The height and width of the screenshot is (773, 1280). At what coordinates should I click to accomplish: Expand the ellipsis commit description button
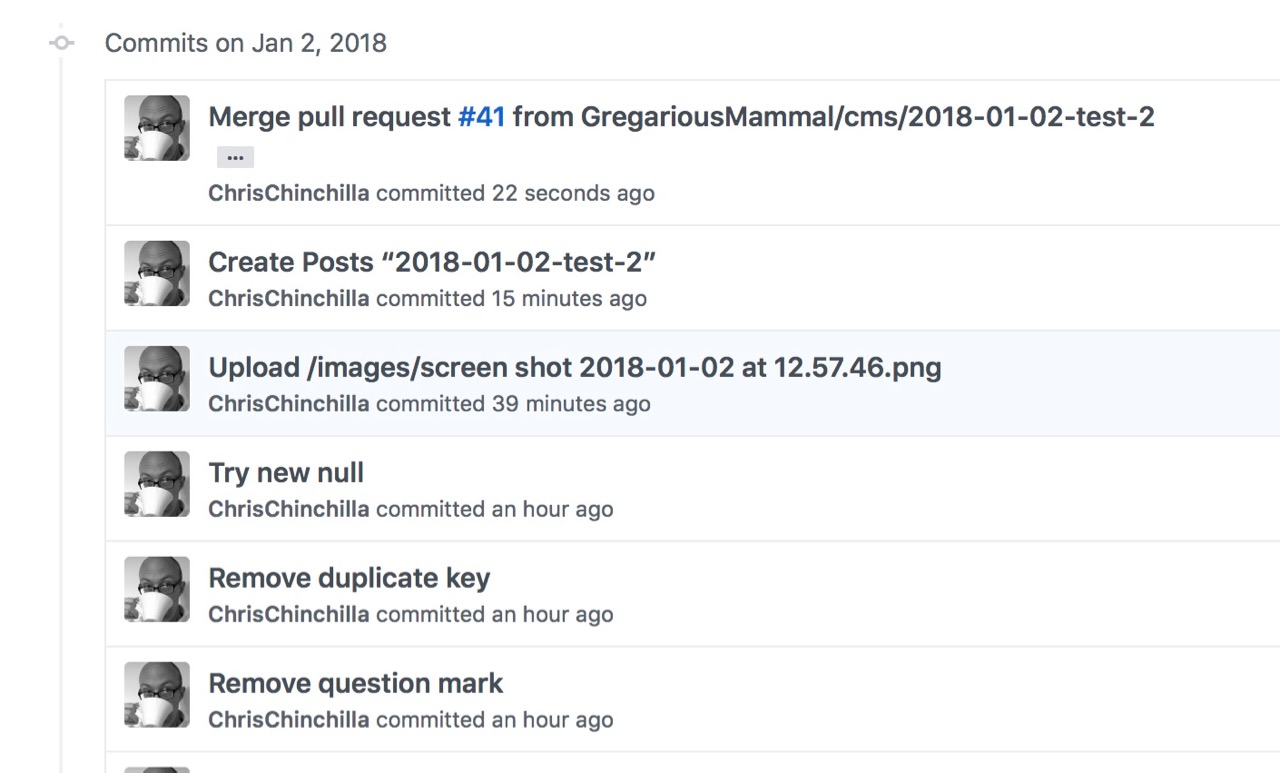click(235, 157)
